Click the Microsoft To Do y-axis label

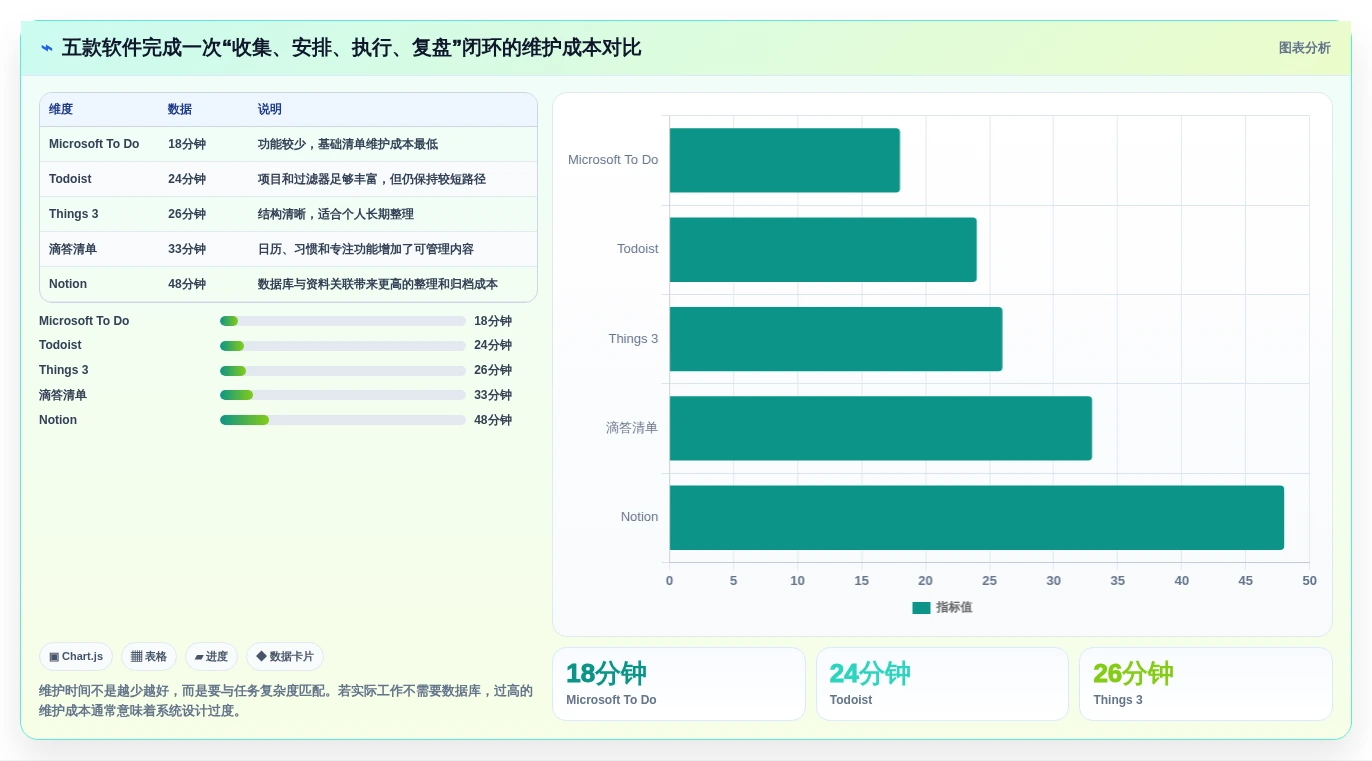click(x=613, y=160)
